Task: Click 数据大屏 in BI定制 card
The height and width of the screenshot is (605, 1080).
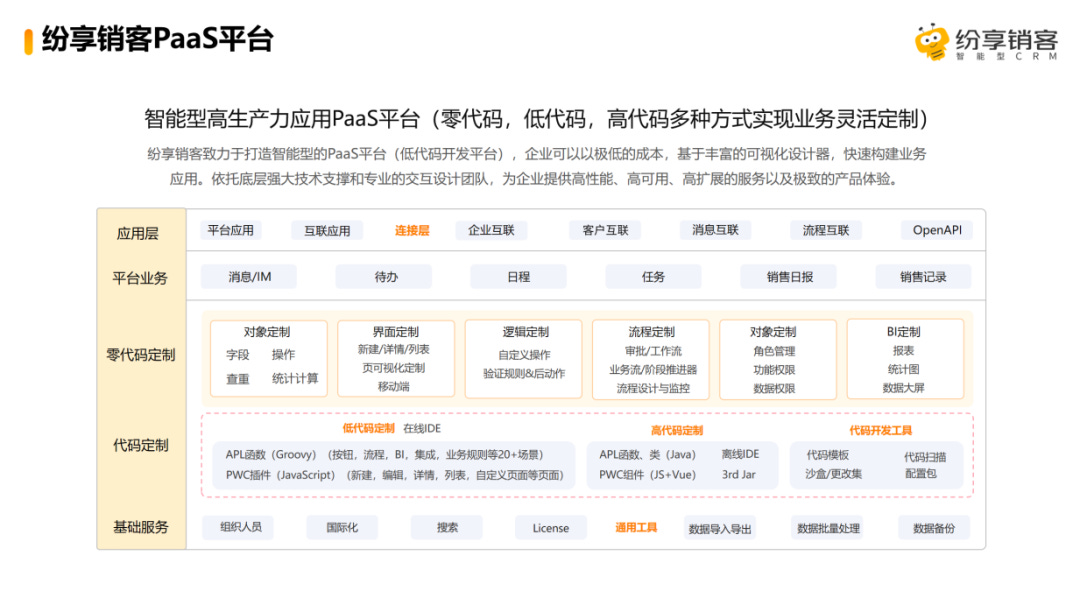Action: pyautogui.click(x=903, y=388)
